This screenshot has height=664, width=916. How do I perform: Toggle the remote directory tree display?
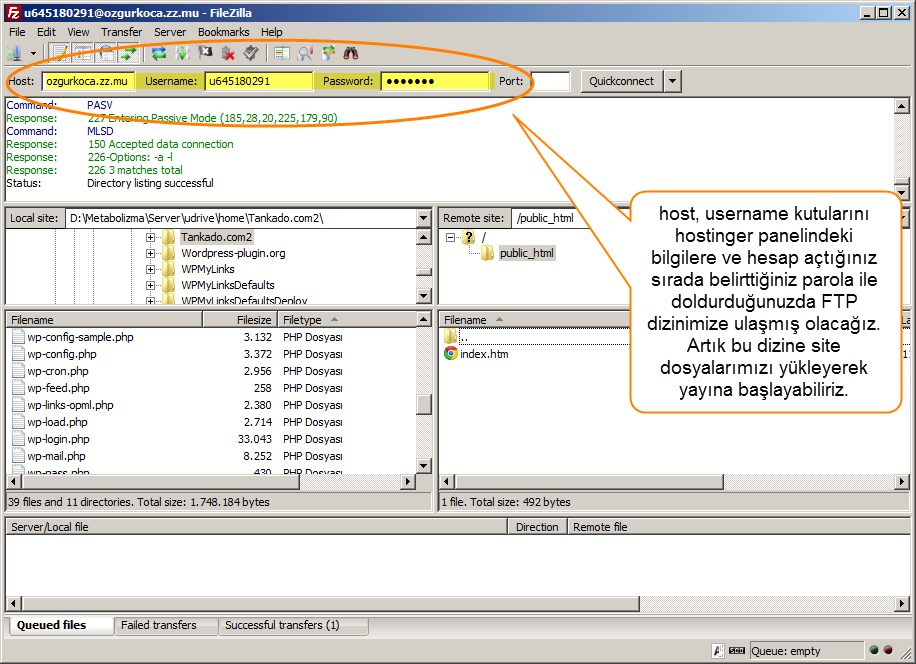pyautogui.click(x=106, y=54)
